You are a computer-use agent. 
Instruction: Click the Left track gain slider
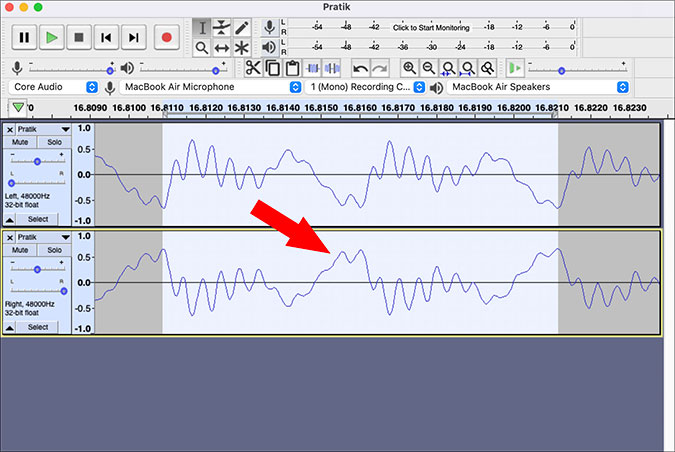point(37,161)
